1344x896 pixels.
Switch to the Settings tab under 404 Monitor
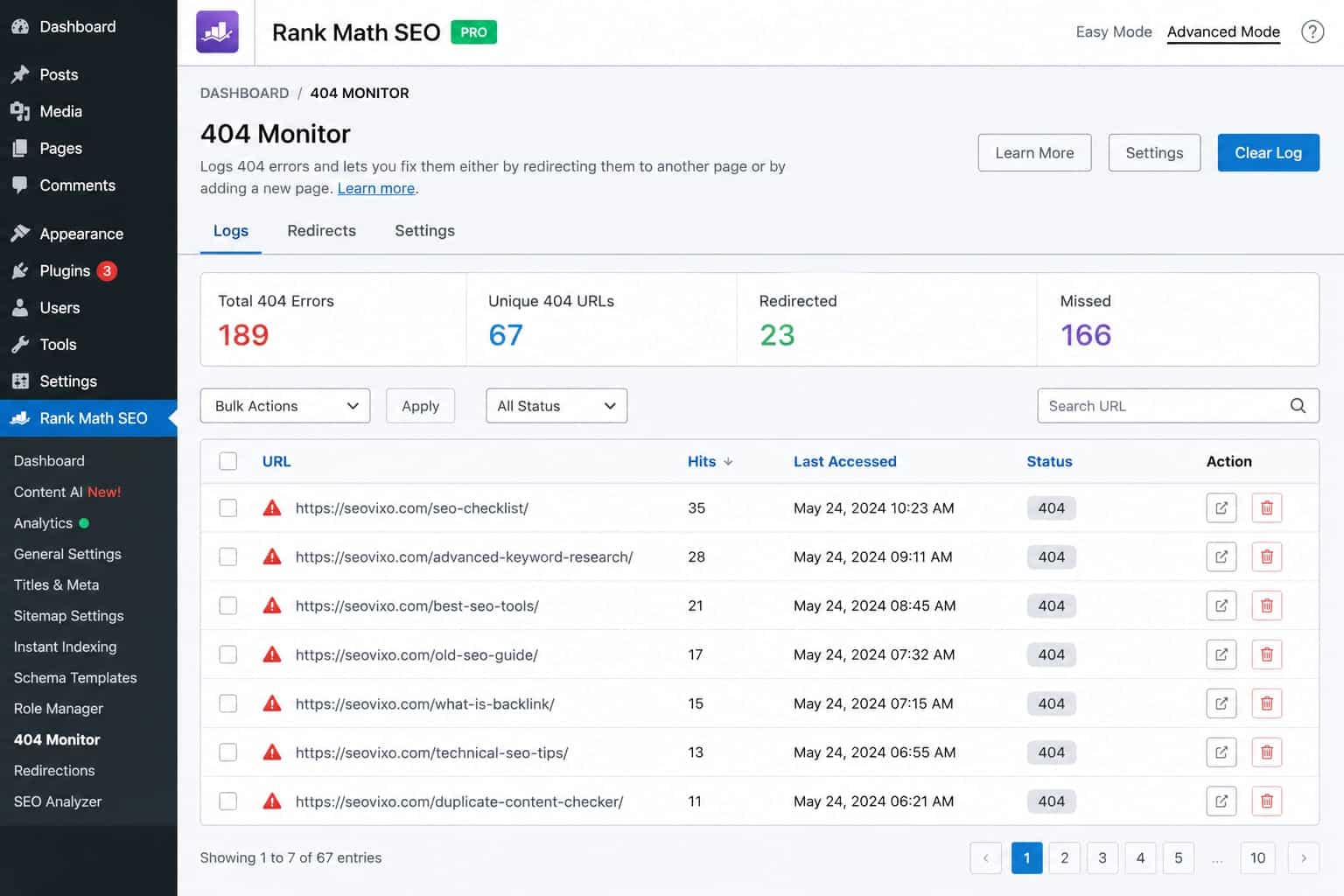click(424, 231)
